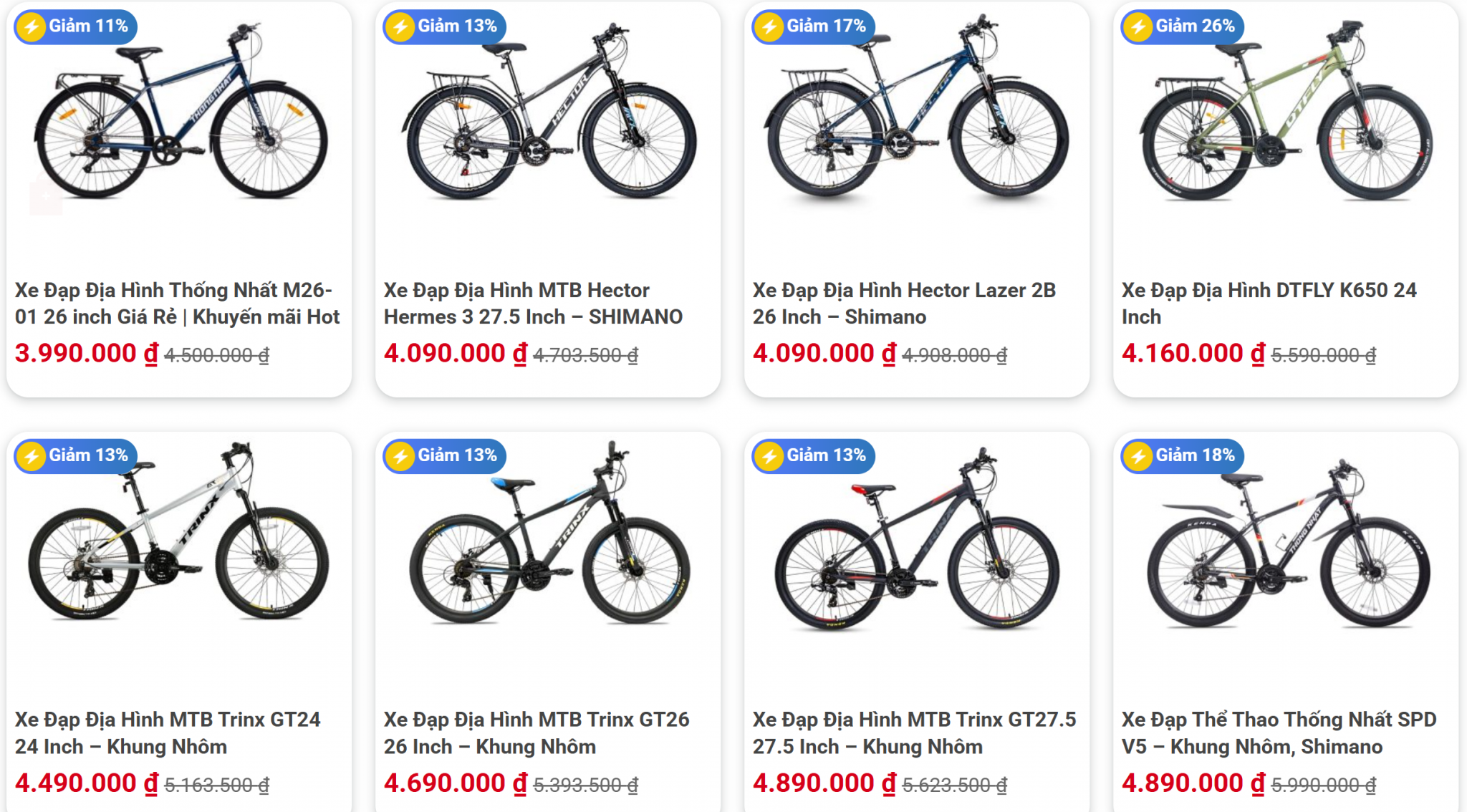The width and height of the screenshot is (1467, 812).
Task: Click the 3.990.000 đ sale price
Action: point(87,354)
